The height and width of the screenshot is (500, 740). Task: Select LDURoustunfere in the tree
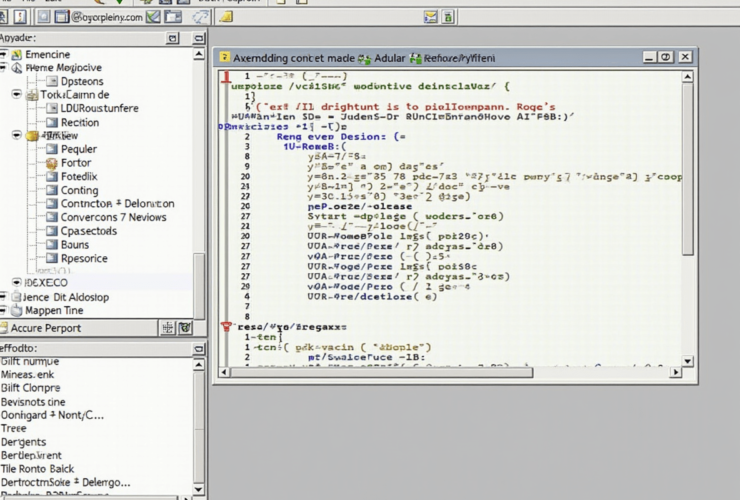click(100, 108)
